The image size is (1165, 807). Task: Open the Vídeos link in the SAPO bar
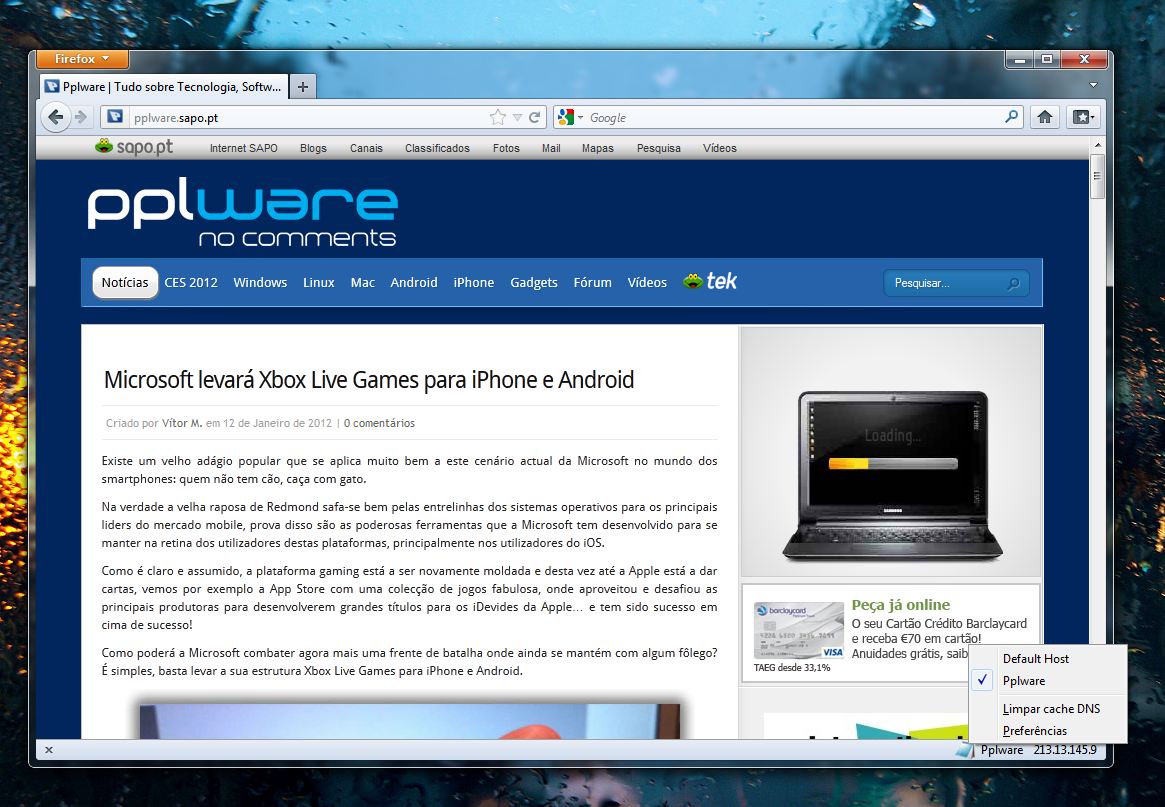point(720,148)
